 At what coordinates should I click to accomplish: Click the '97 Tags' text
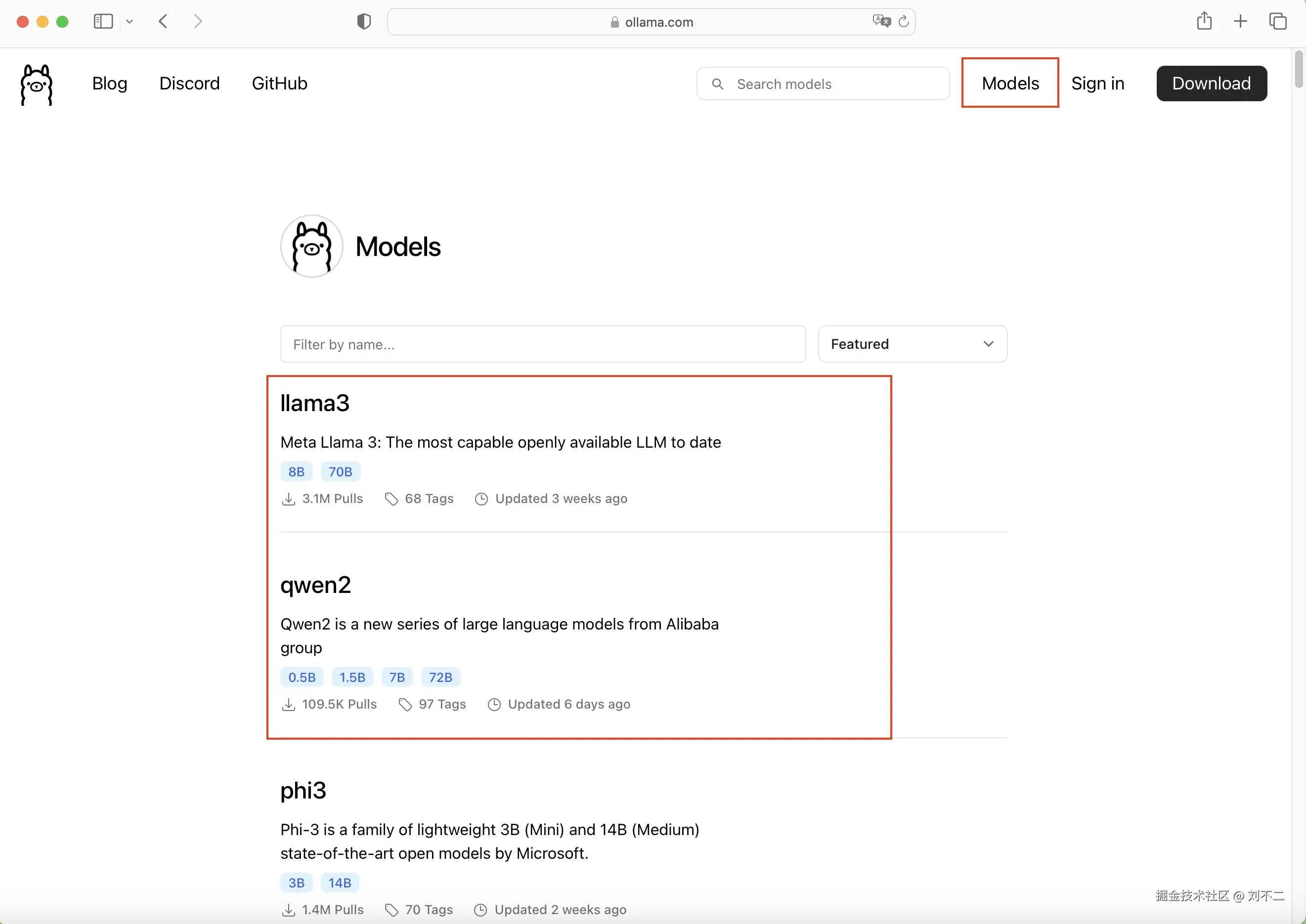(442, 705)
